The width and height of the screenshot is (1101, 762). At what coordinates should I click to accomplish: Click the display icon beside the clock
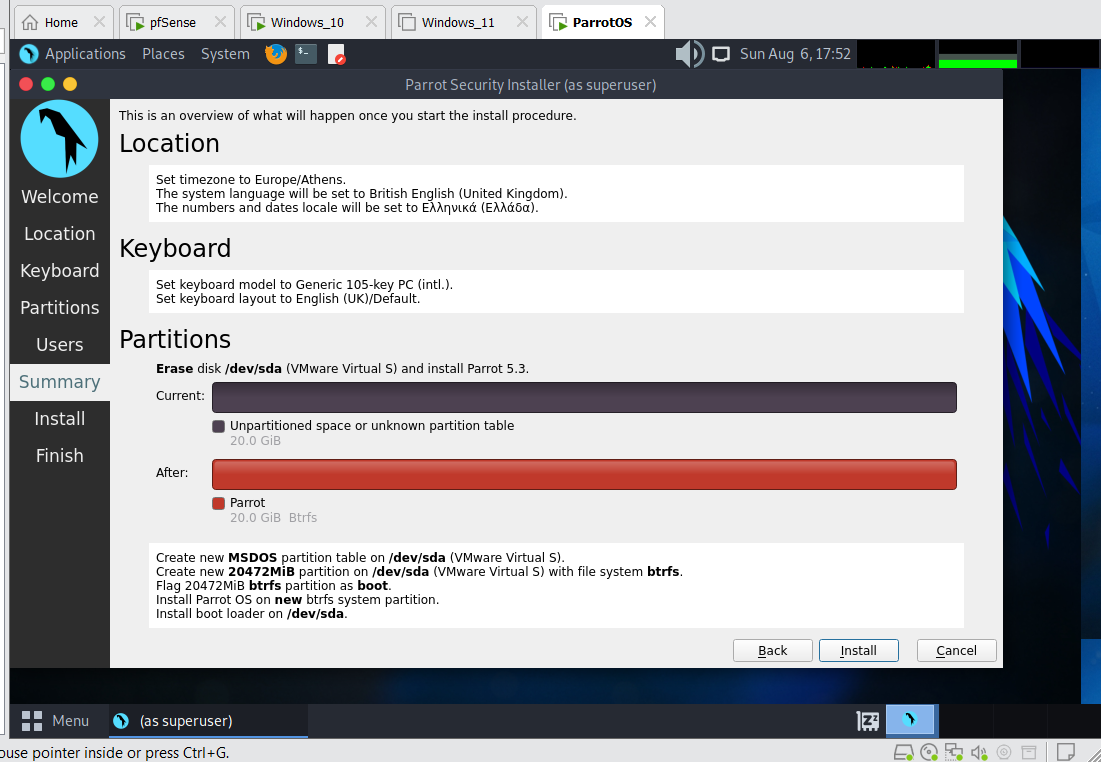[721, 54]
